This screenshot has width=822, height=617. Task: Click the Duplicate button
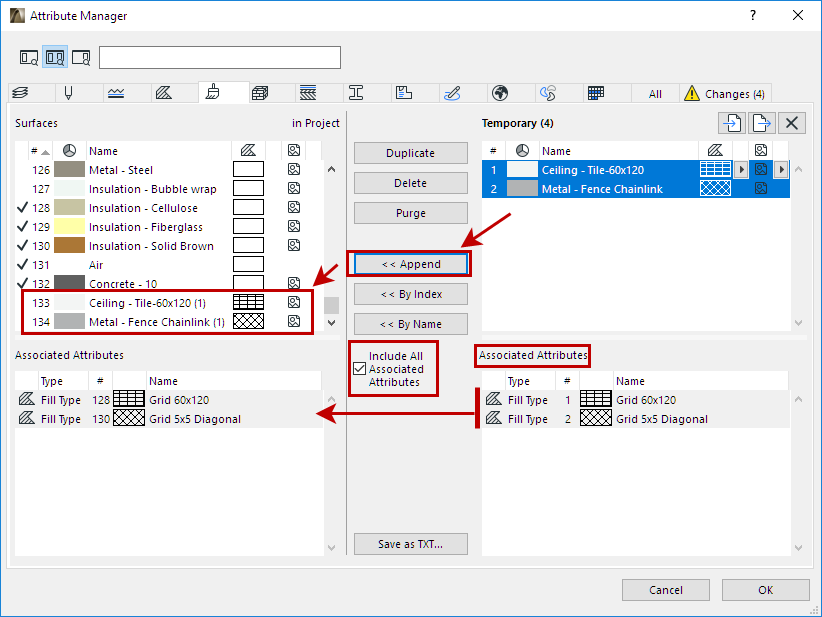410,153
